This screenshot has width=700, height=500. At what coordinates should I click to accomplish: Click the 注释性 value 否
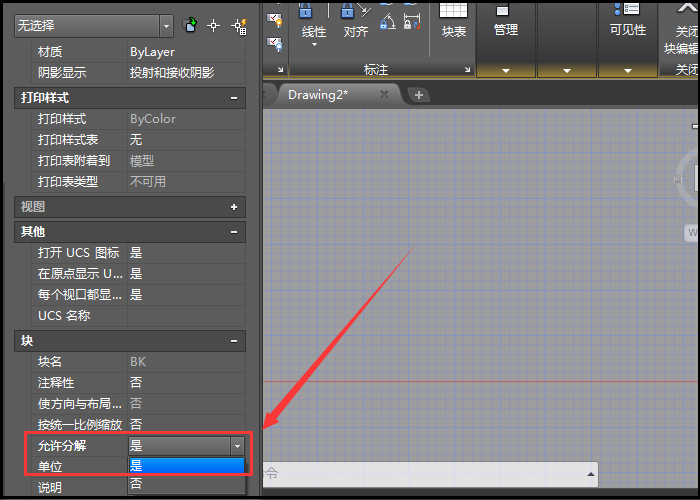click(187, 383)
